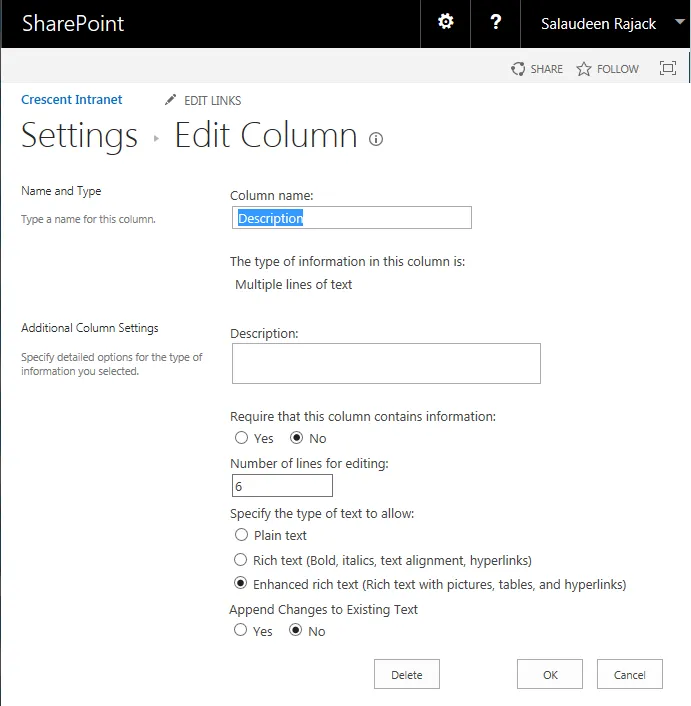Toggle the focus on content icon

pos(668,69)
